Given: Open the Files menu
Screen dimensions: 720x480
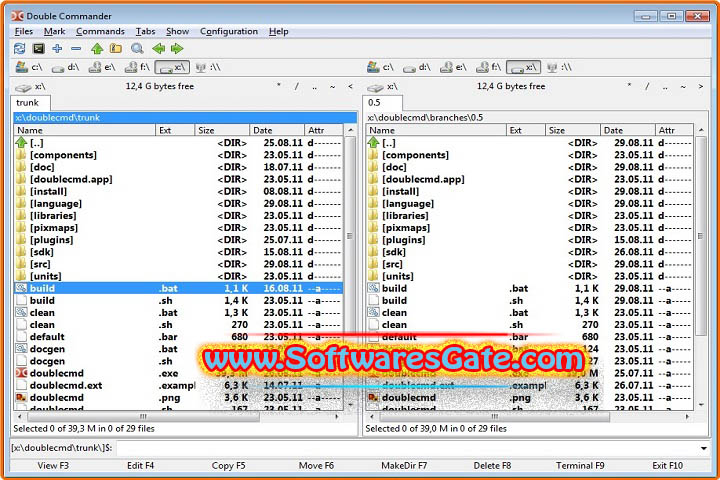Looking at the screenshot, I should pos(23,31).
